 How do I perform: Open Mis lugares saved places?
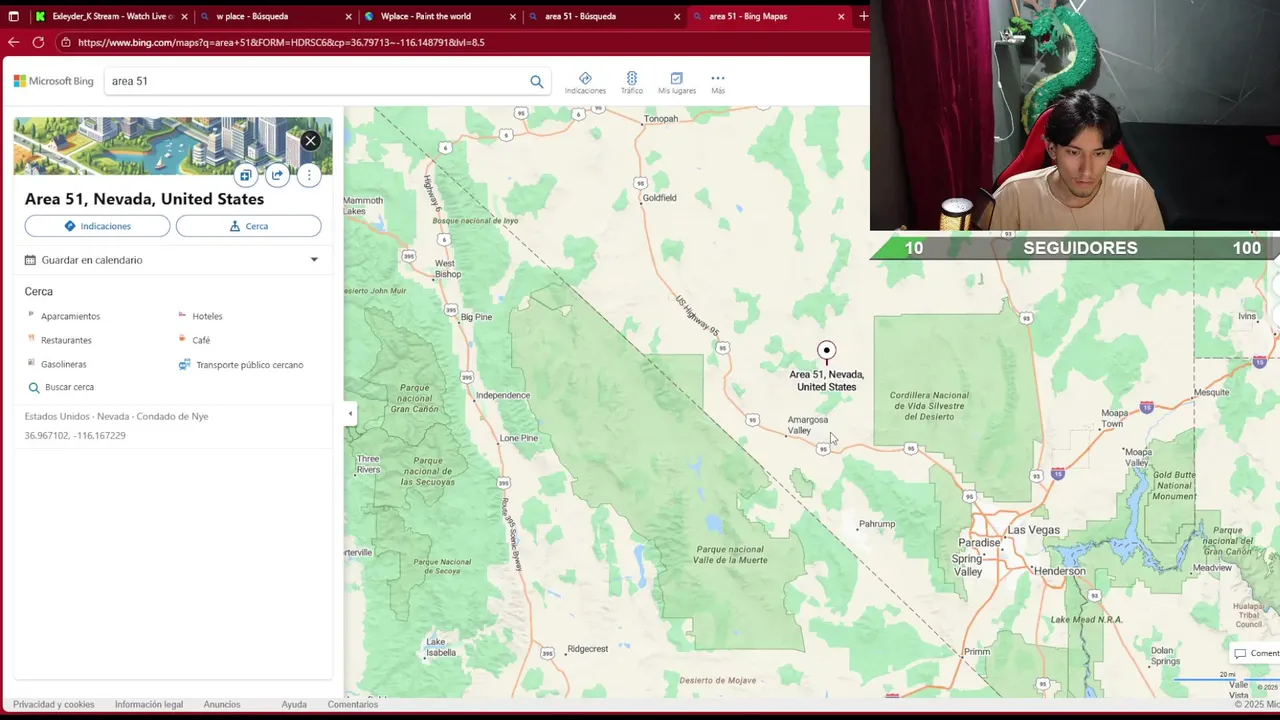point(677,83)
